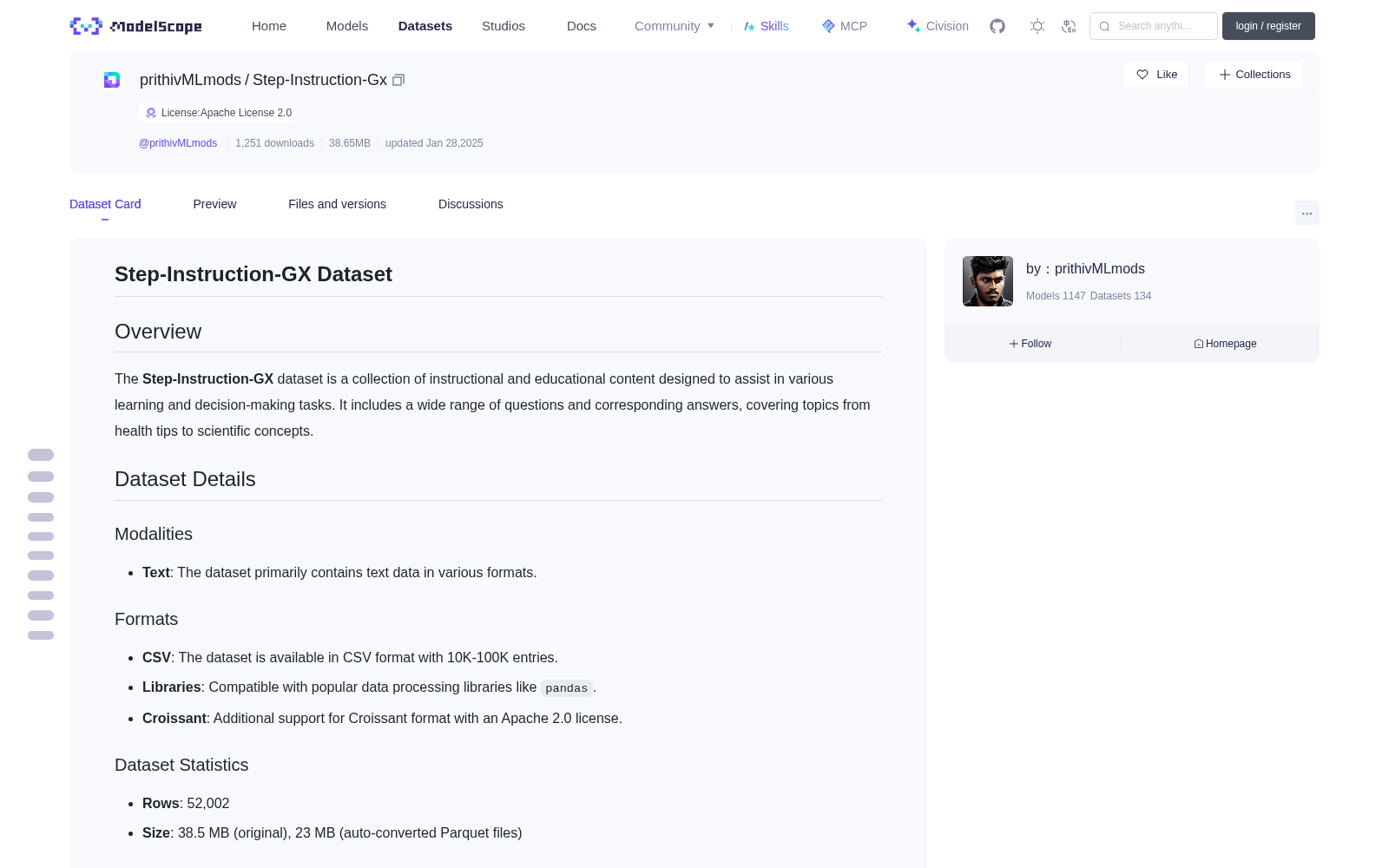
Task: Open the MCP nav item
Action: point(845,26)
